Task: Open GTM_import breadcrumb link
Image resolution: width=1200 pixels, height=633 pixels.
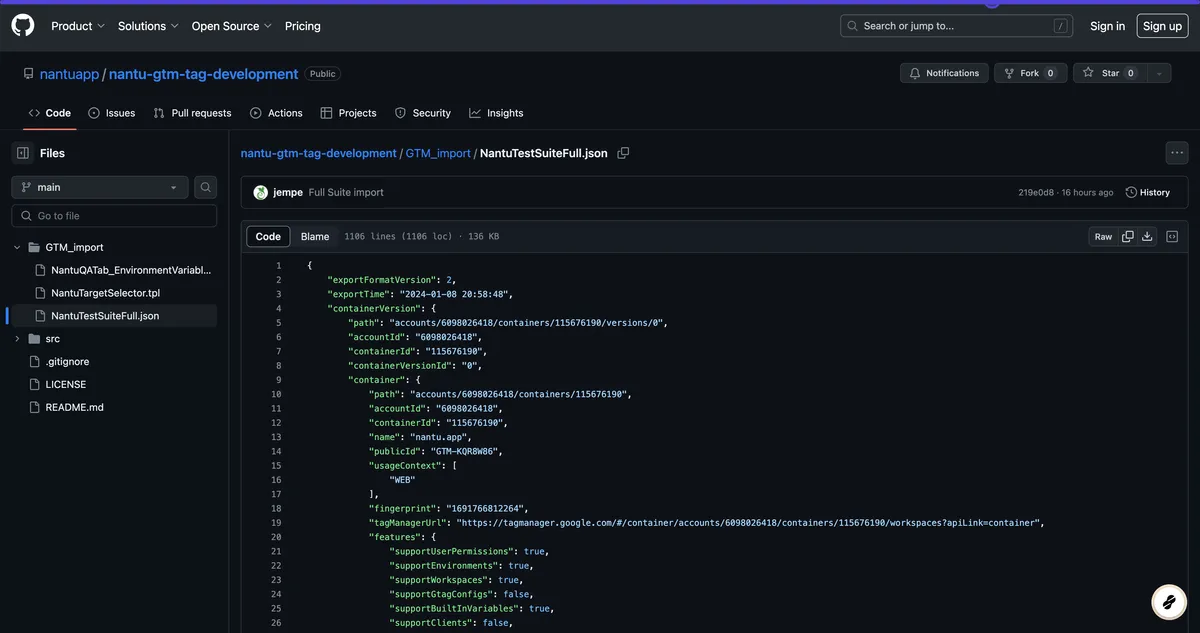Action: [438, 153]
